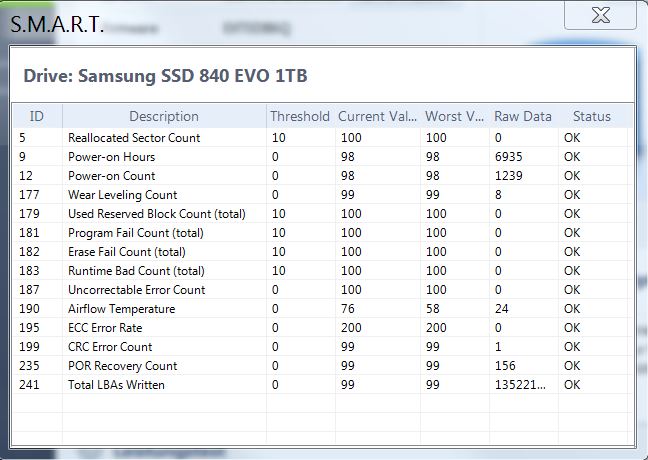Click current value 76 for Airflow Temperature
Image resolution: width=648 pixels, height=460 pixels.
coord(348,309)
